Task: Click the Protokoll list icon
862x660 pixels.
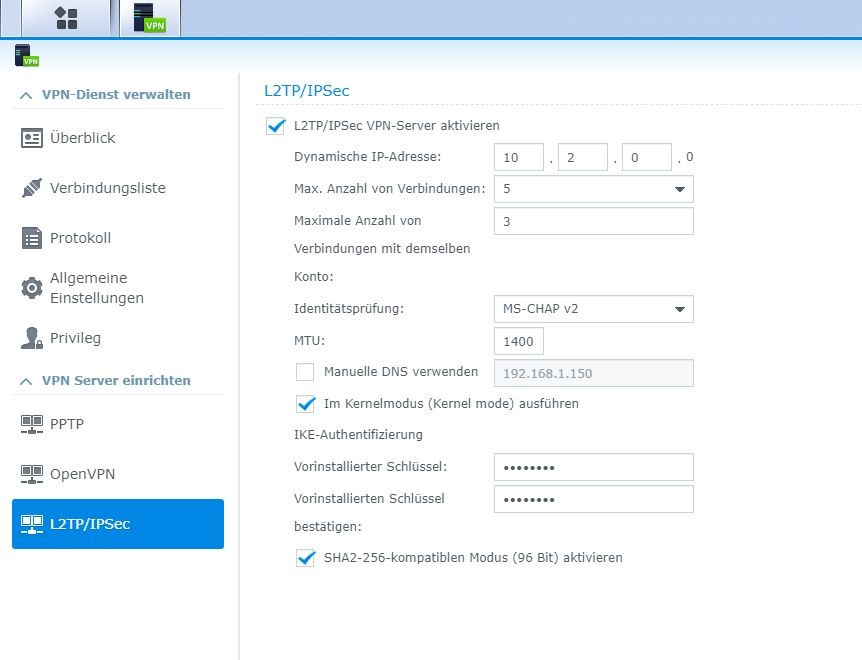Action: pyautogui.click(x=32, y=238)
